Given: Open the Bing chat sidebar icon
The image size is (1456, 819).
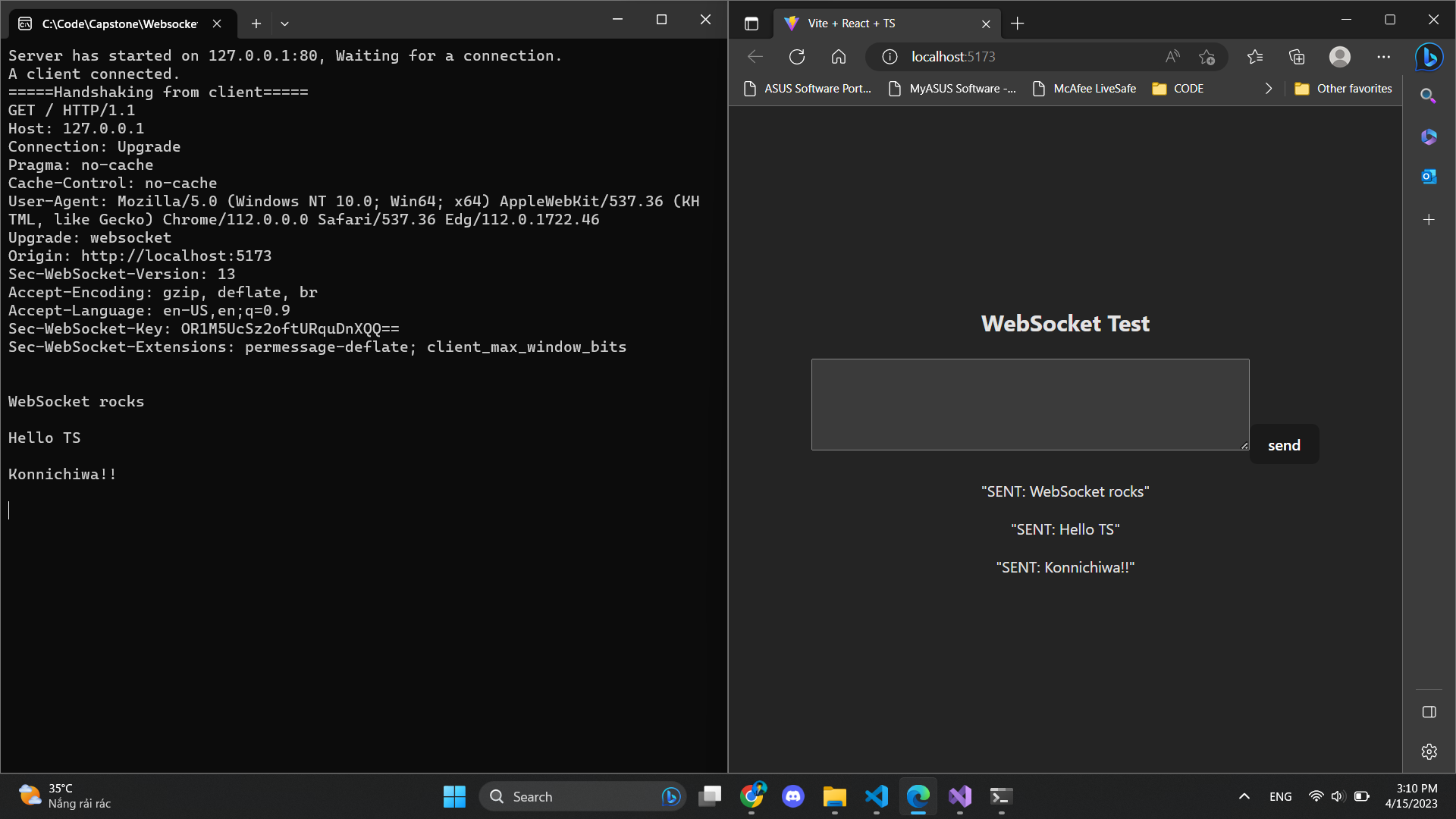Looking at the screenshot, I should (1429, 57).
